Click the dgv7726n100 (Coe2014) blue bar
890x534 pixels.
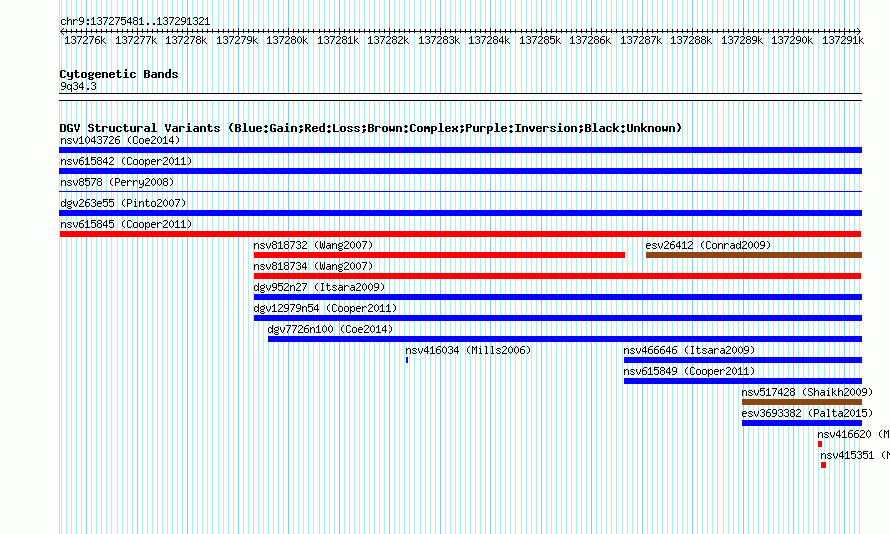click(565, 339)
